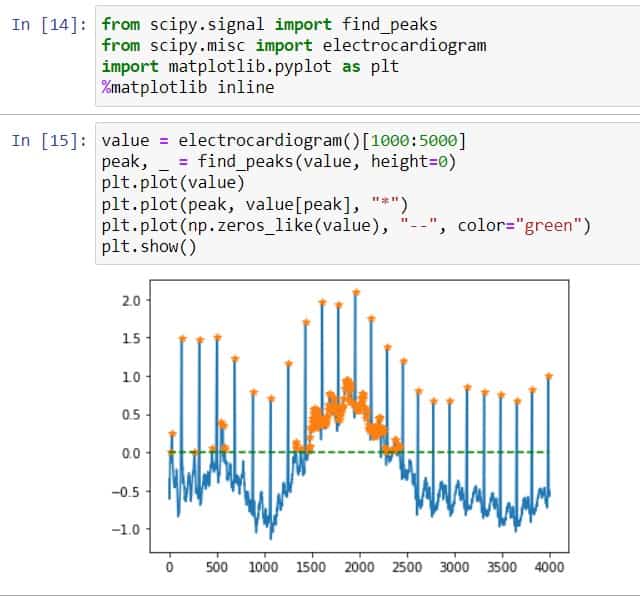Viewport: 640px width, 597px height.
Task: Click the 'plt.show()' line
Action: click(149, 247)
